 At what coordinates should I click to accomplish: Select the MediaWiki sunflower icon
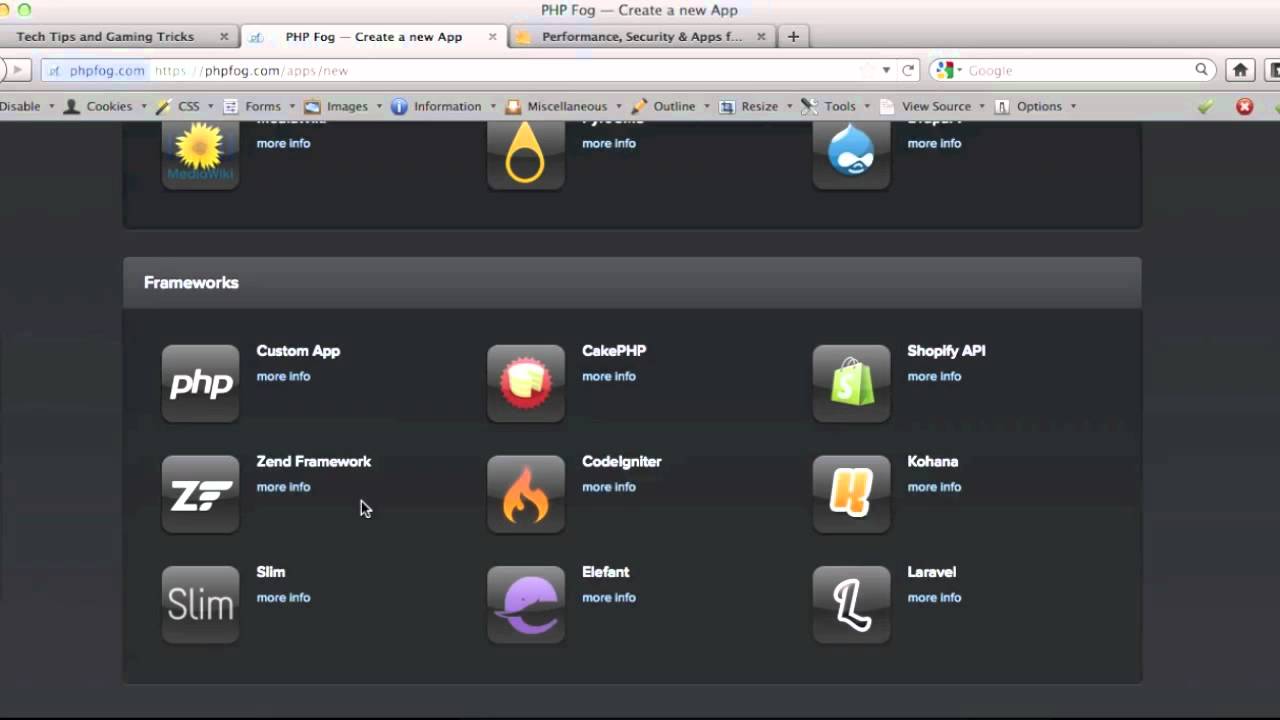[x=200, y=154]
